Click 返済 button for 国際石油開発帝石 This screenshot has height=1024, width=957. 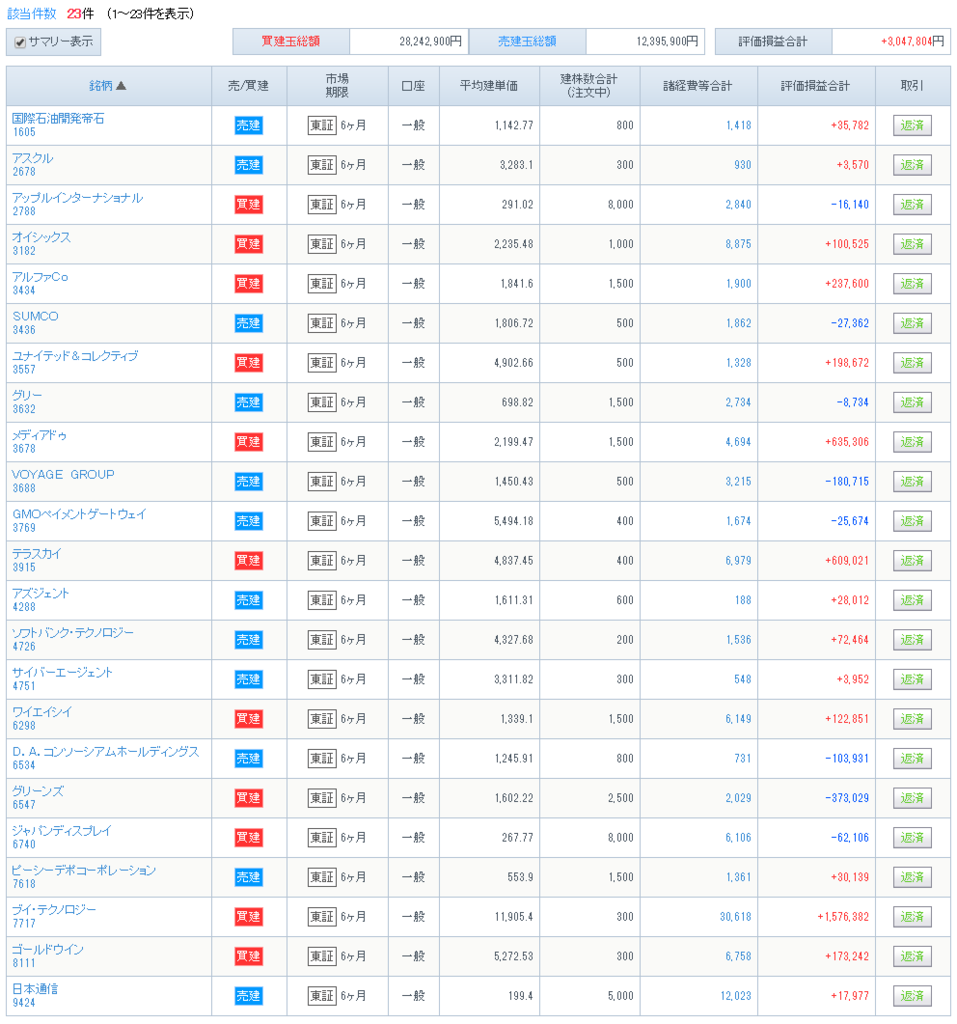coord(912,125)
